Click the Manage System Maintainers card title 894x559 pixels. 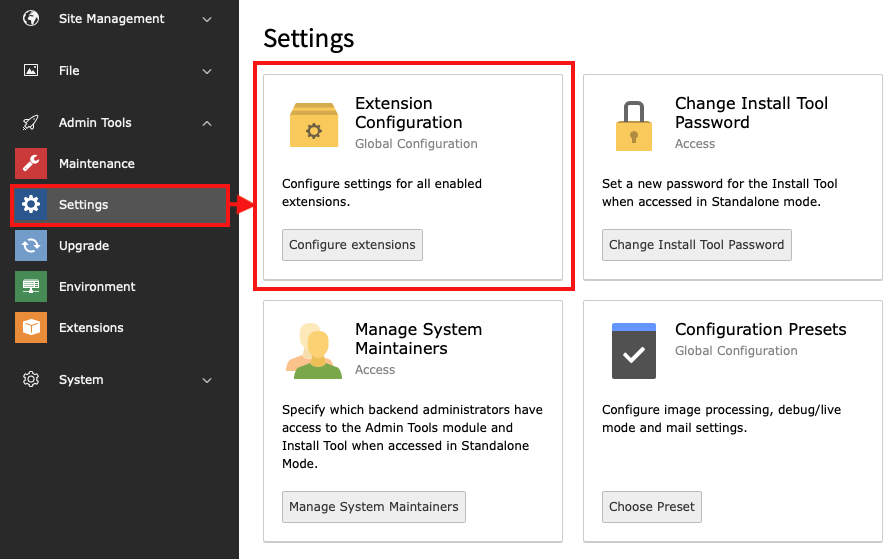coord(418,338)
